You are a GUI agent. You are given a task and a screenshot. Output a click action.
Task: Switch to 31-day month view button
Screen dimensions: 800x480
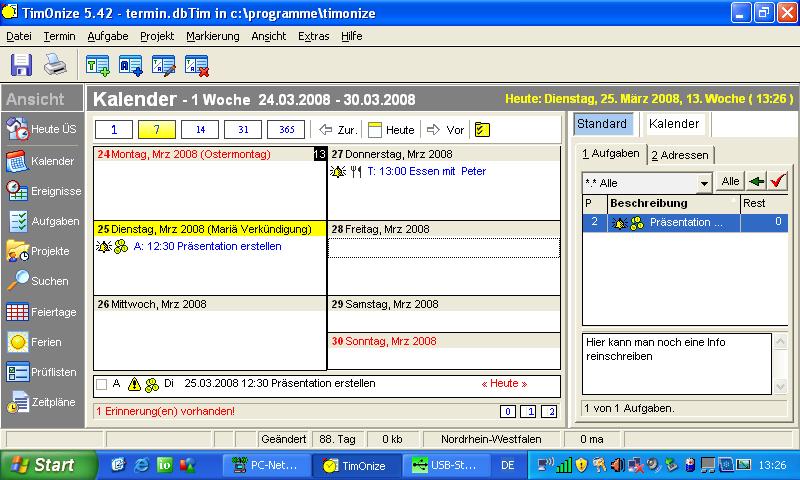[243, 130]
